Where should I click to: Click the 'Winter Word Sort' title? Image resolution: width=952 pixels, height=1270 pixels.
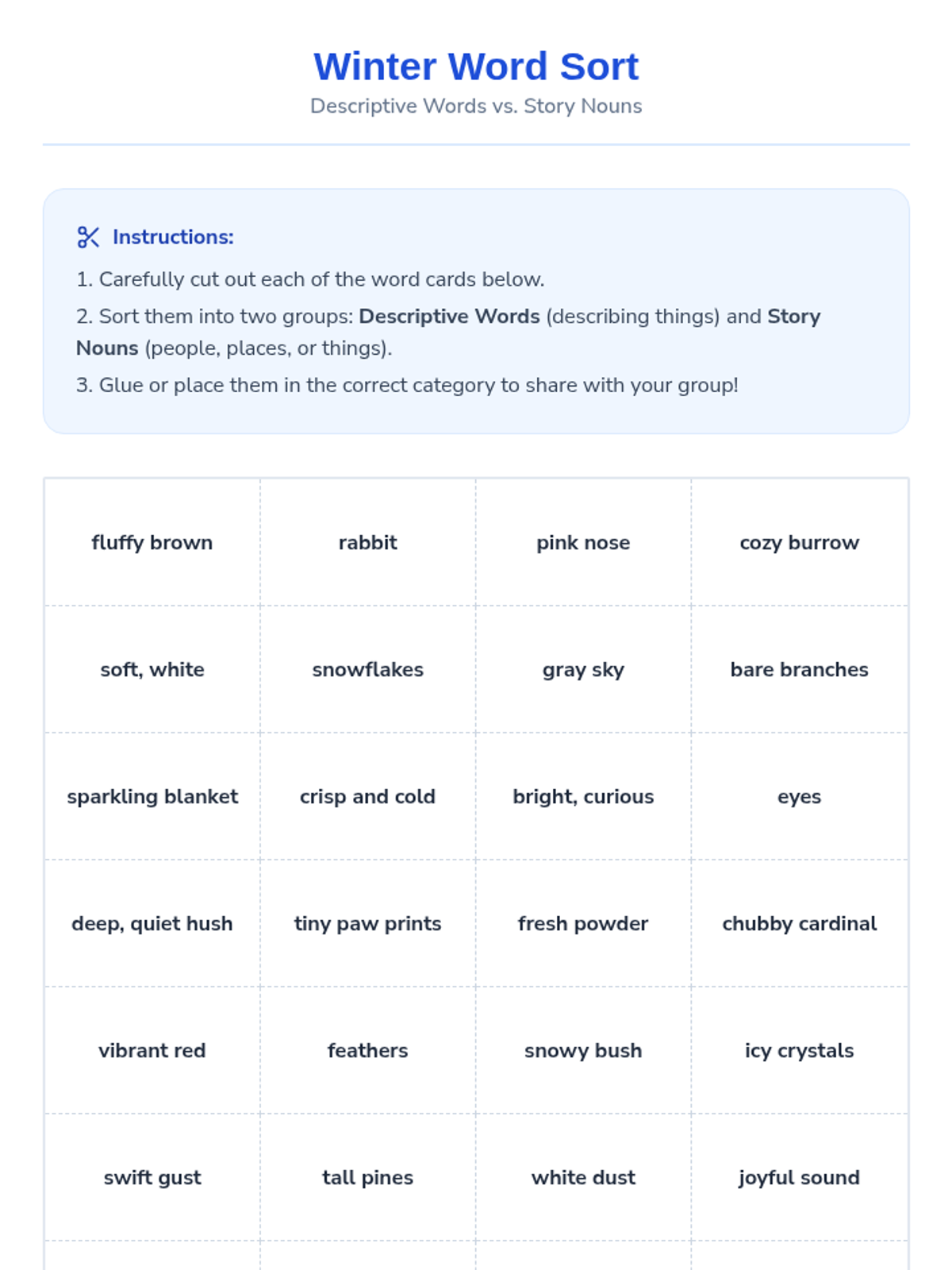point(476,66)
